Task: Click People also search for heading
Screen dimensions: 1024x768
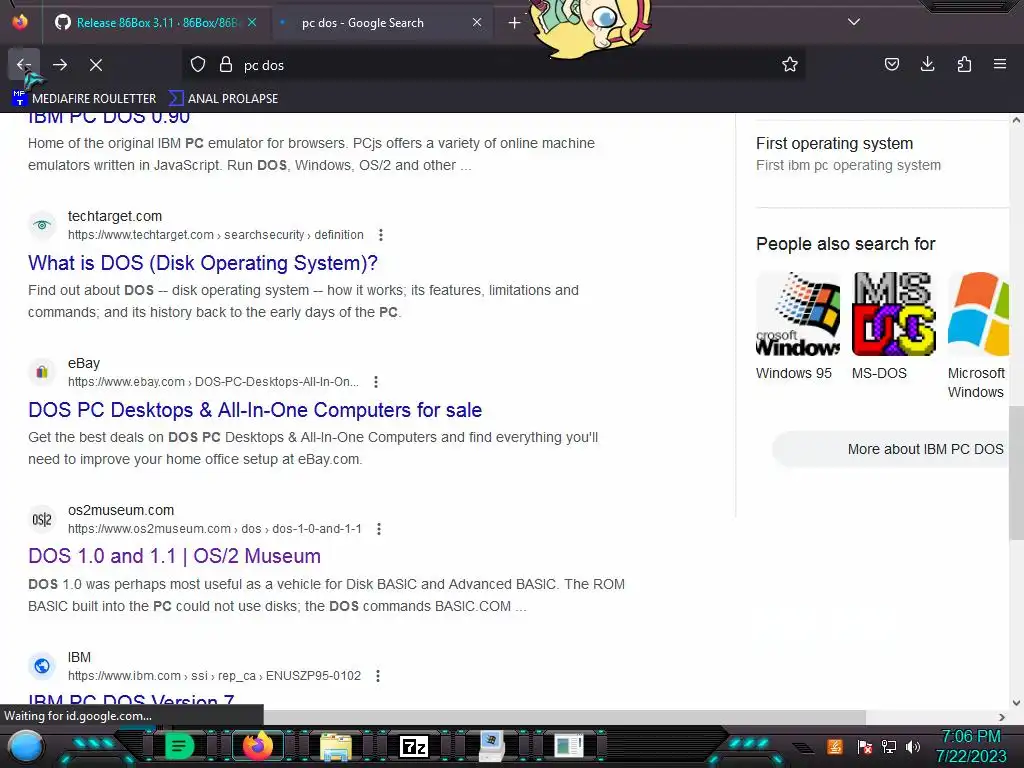Action: [846, 244]
